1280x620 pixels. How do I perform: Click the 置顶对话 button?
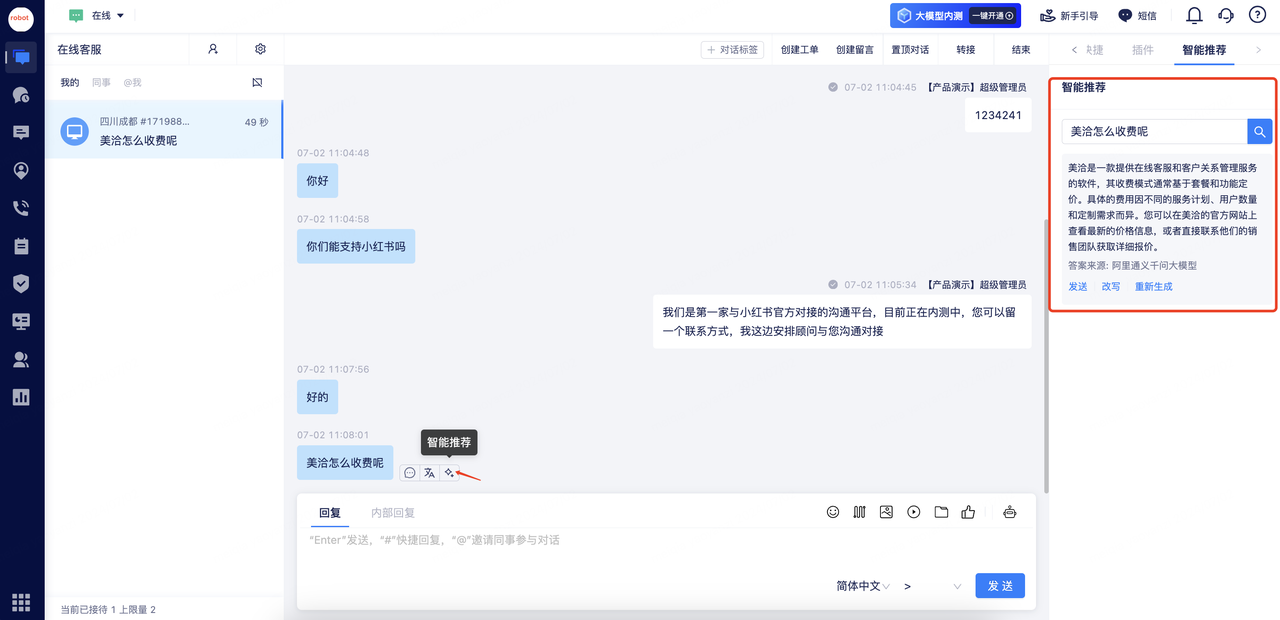pos(910,49)
